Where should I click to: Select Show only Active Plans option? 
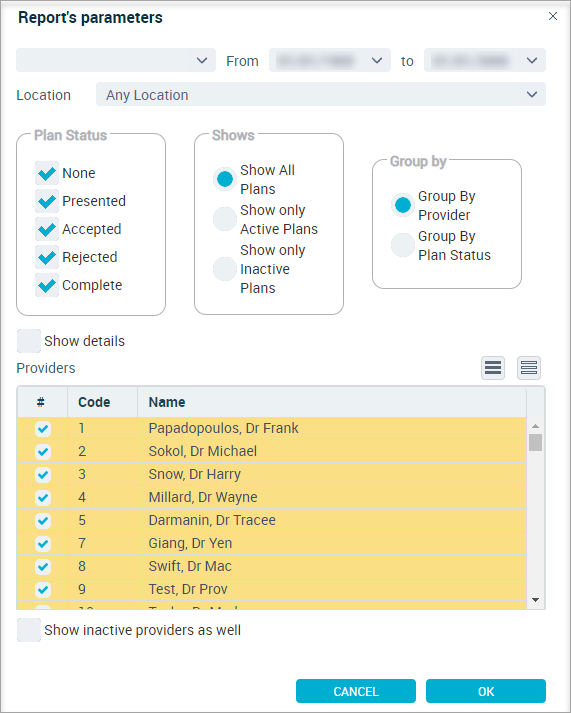pos(225,219)
